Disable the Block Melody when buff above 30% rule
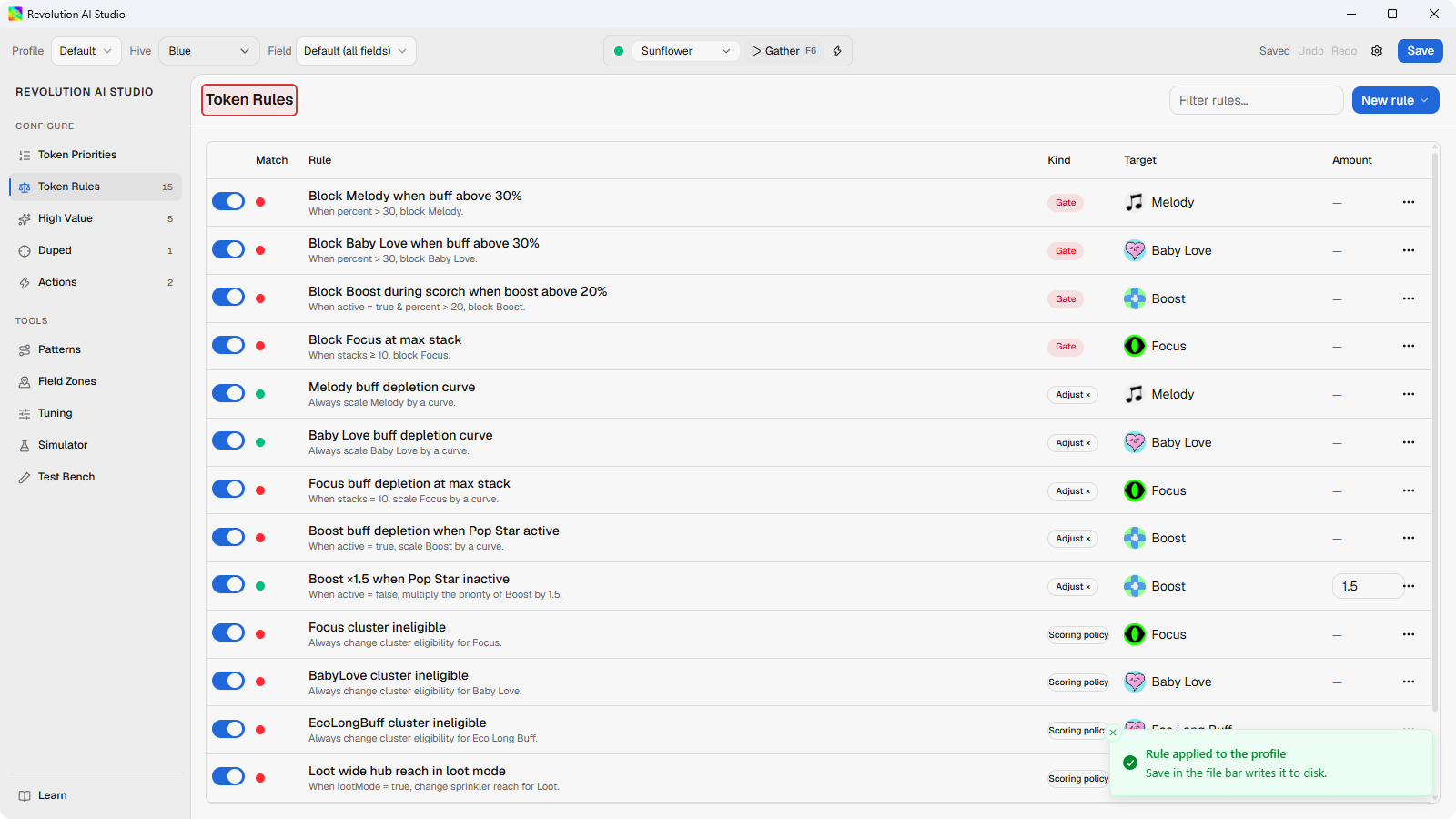 pos(228,201)
